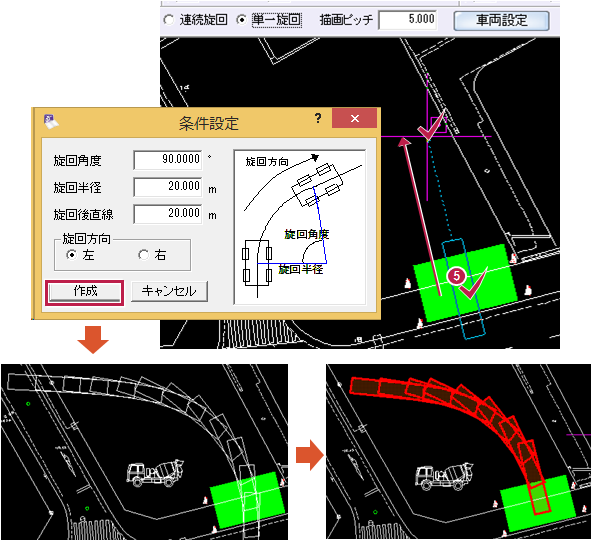
Task: Click the 車両設定 button
Action: click(x=501, y=20)
